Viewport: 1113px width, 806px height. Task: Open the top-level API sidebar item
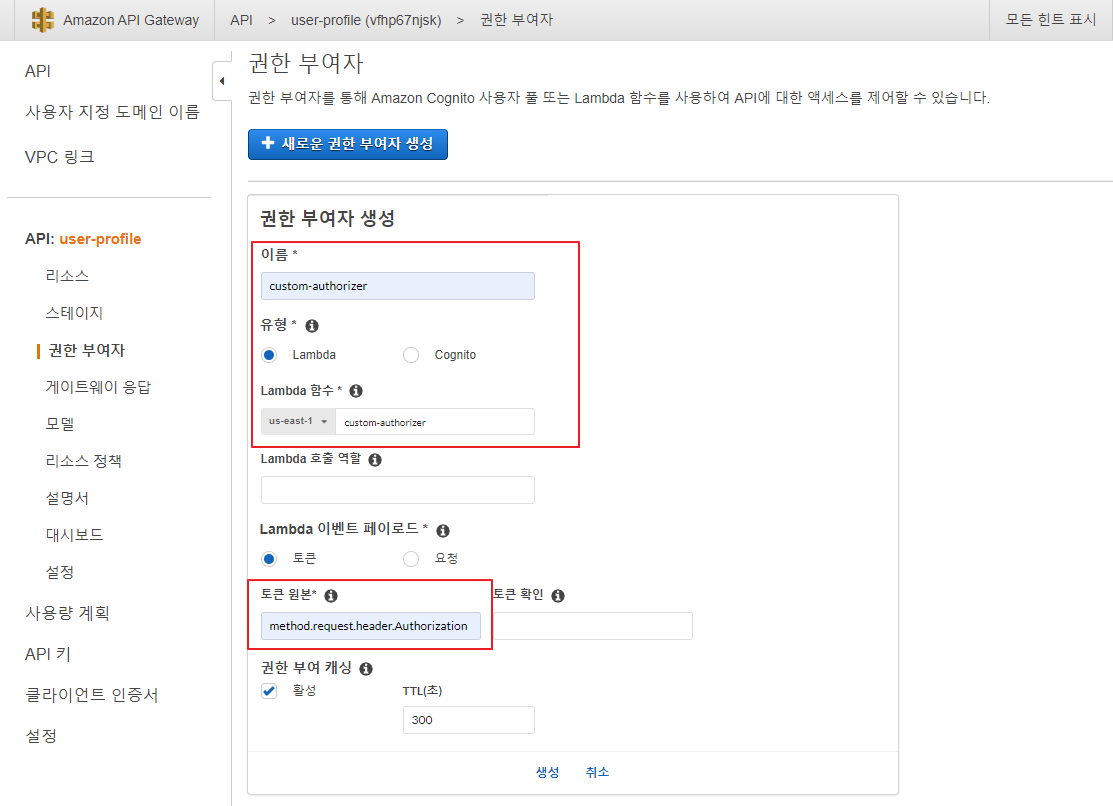[x=38, y=71]
